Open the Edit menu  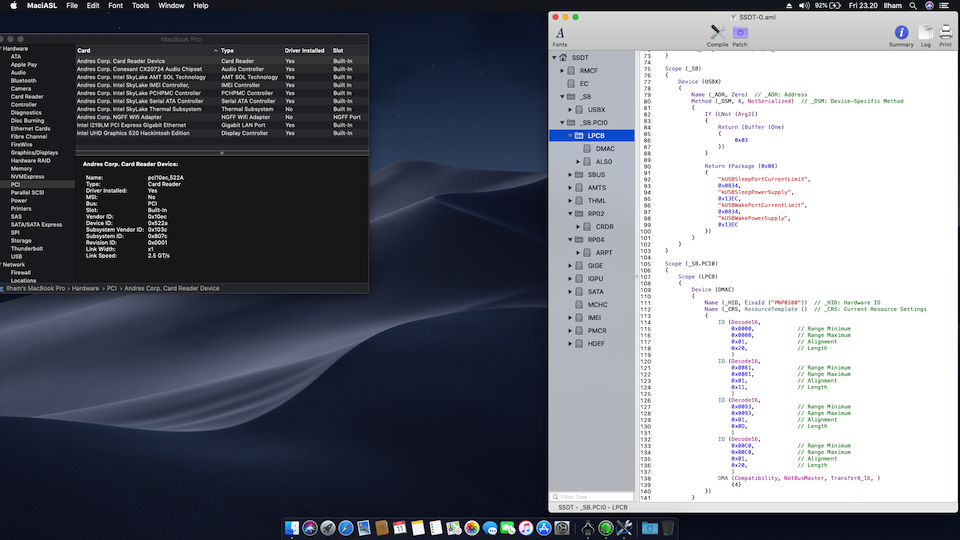(x=93, y=6)
